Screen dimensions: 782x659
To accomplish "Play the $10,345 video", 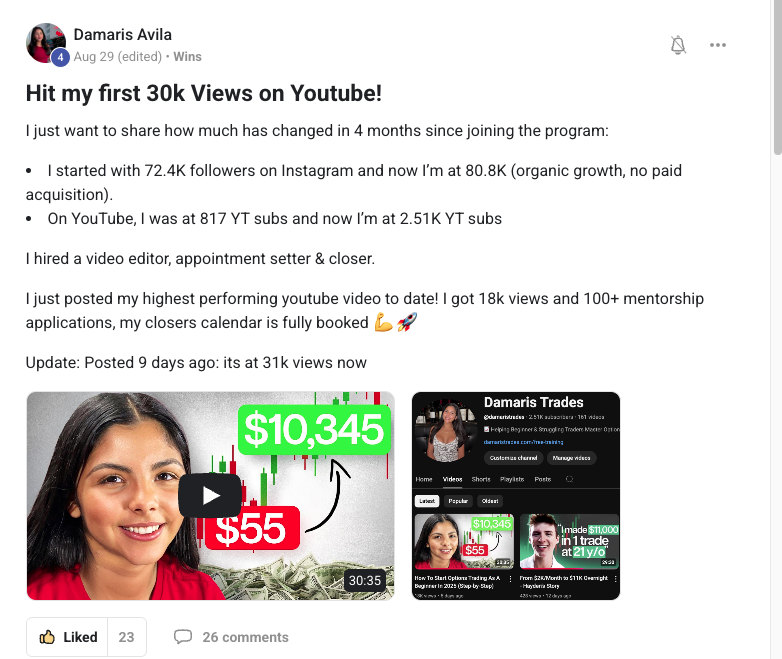I will point(210,495).
